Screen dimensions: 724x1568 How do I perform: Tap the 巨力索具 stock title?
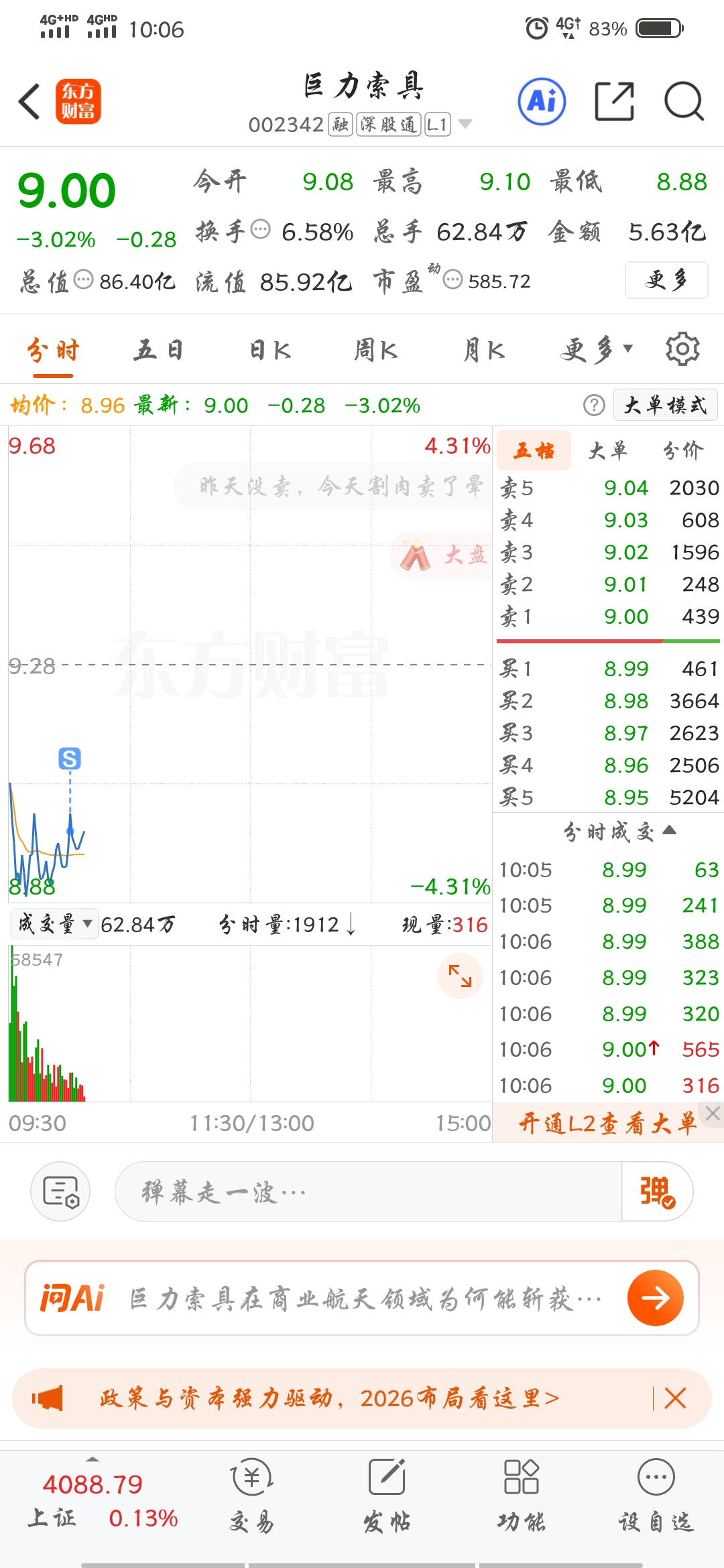tap(363, 86)
